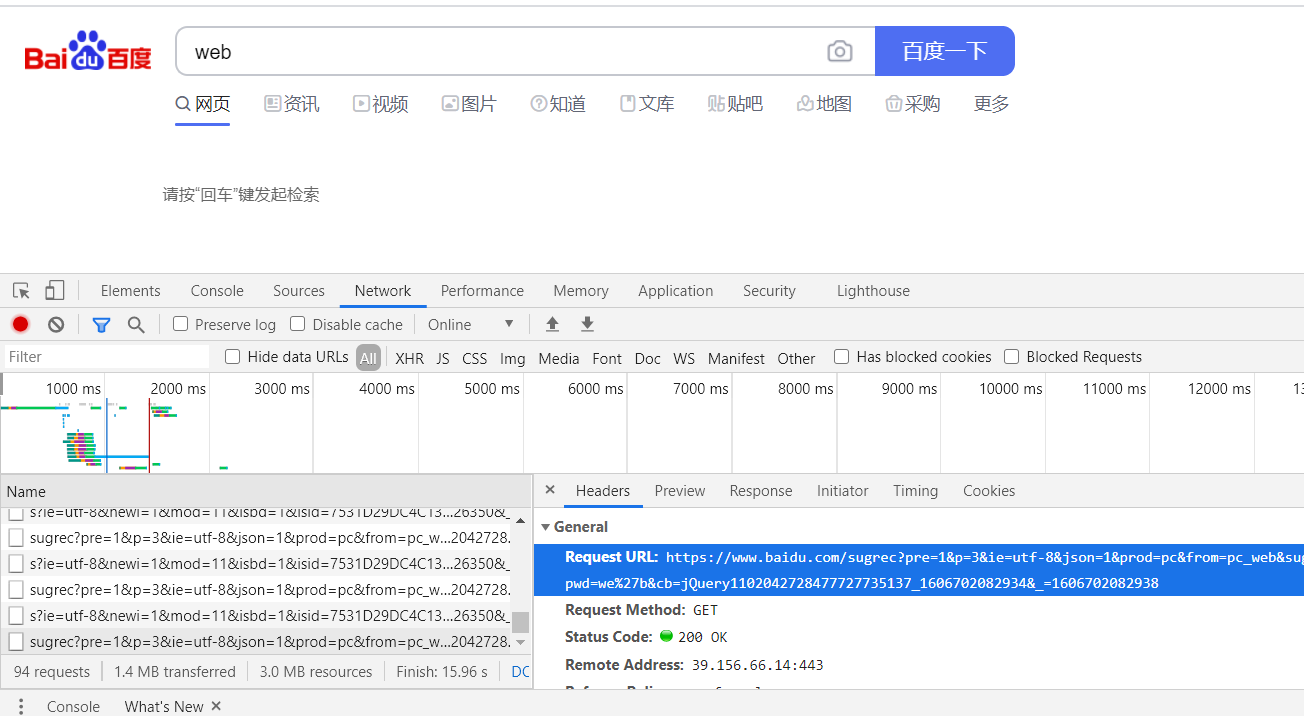Click the 百度一下 search button
1304x716 pixels.
(x=945, y=51)
